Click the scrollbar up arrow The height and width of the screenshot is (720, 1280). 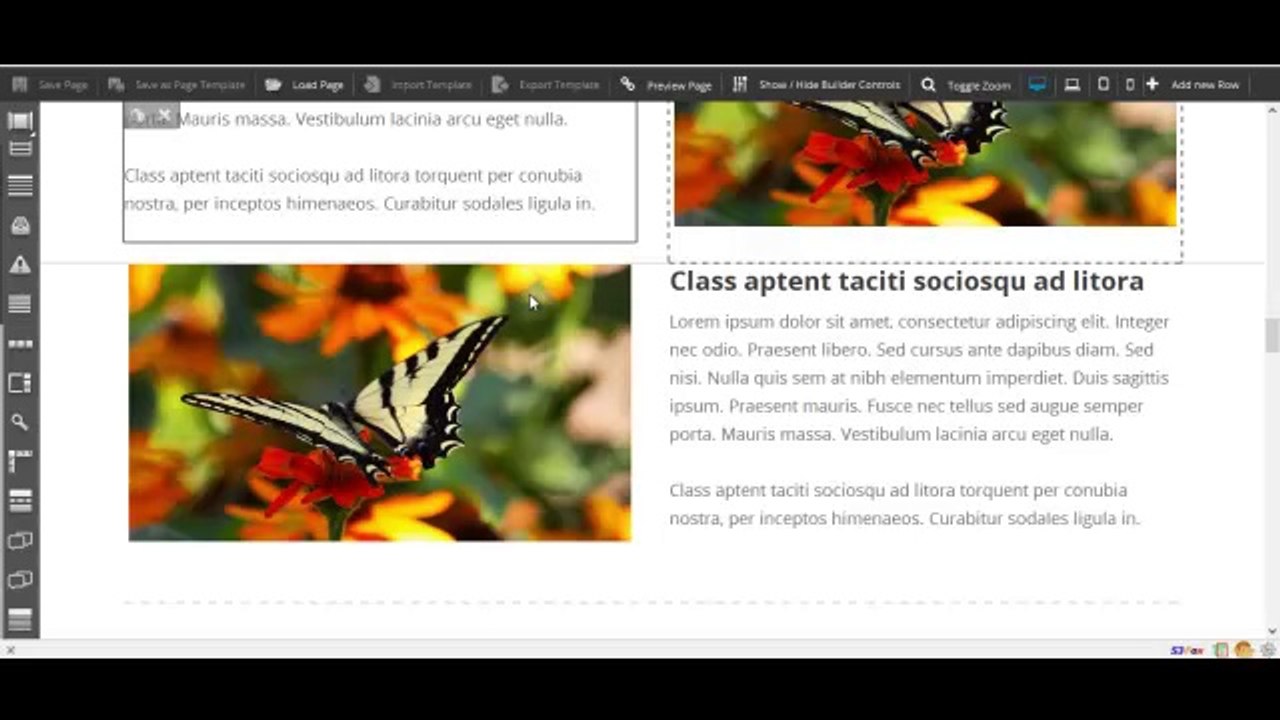point(1272,109)
